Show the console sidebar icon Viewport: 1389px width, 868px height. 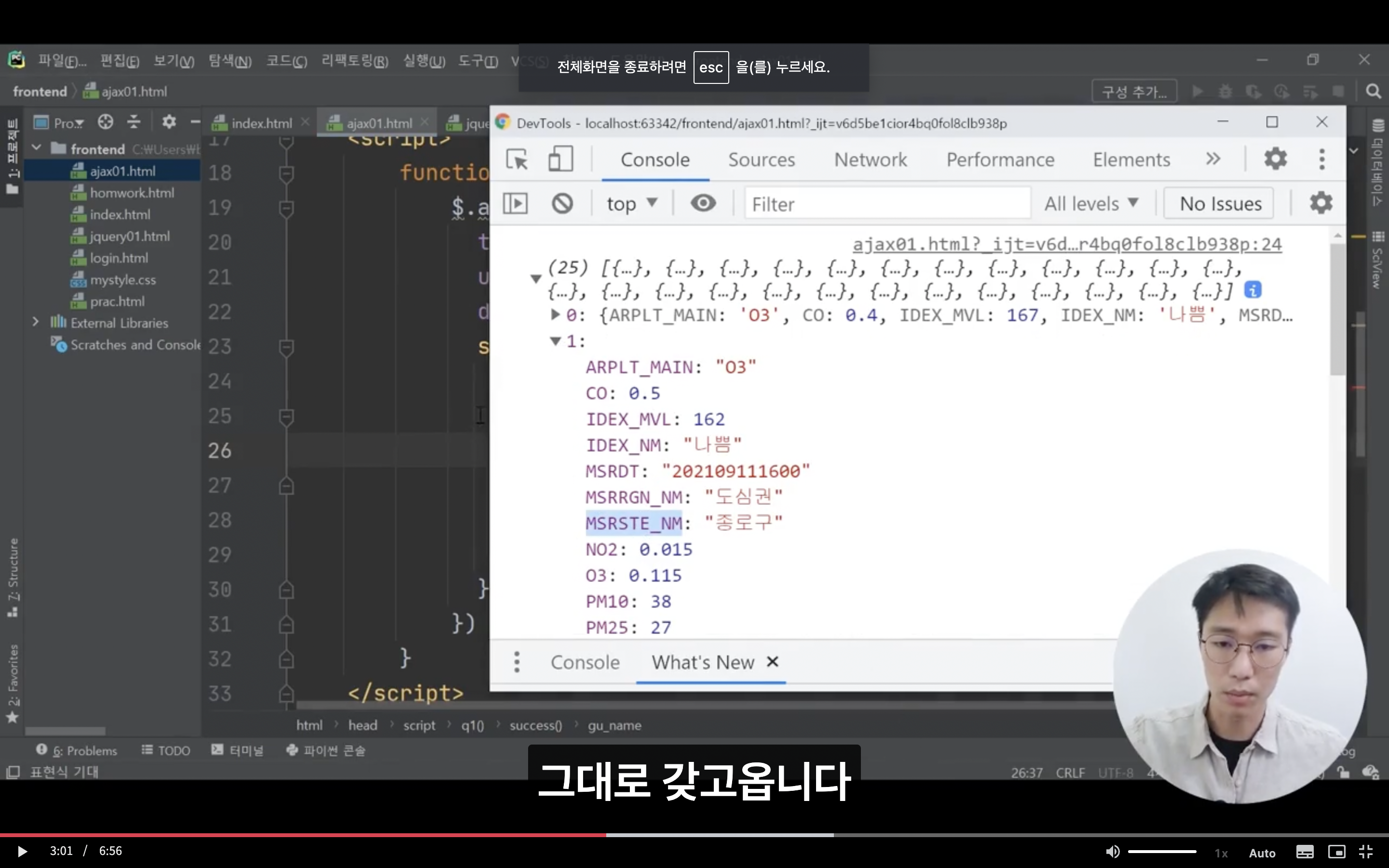point(515,203)
